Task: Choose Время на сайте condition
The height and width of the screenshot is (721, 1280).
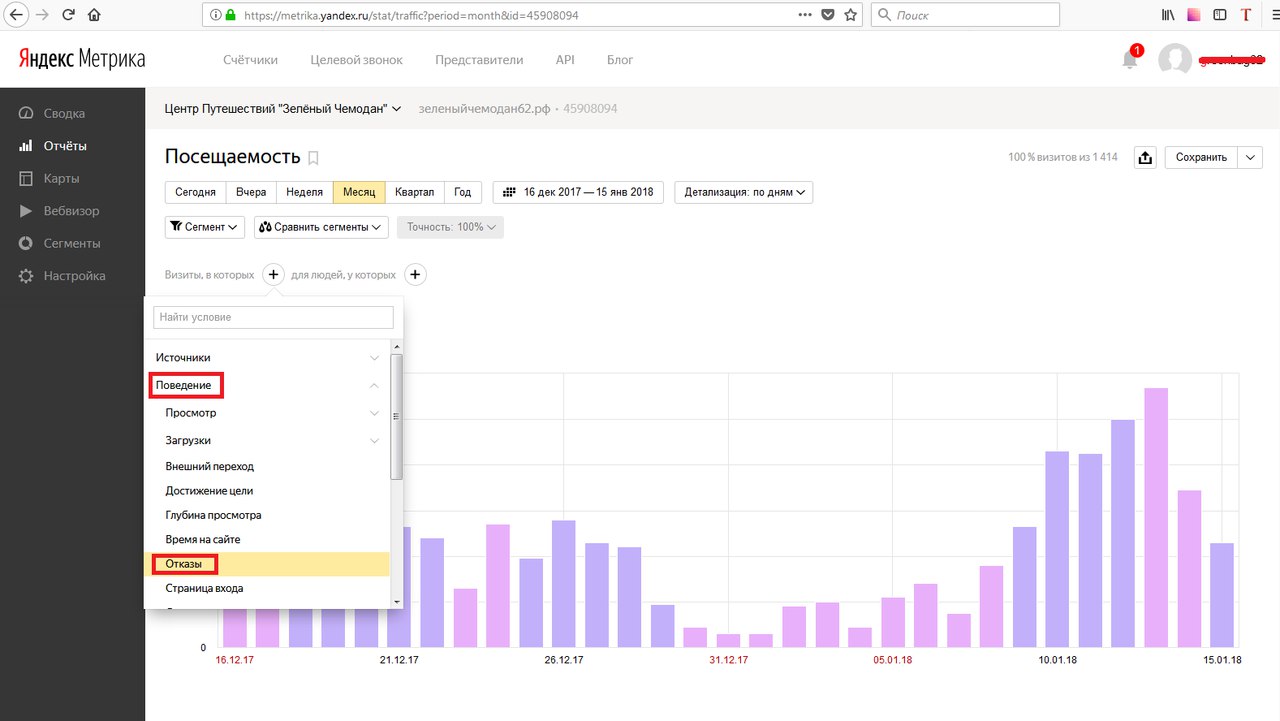Action: pos(268,539)
